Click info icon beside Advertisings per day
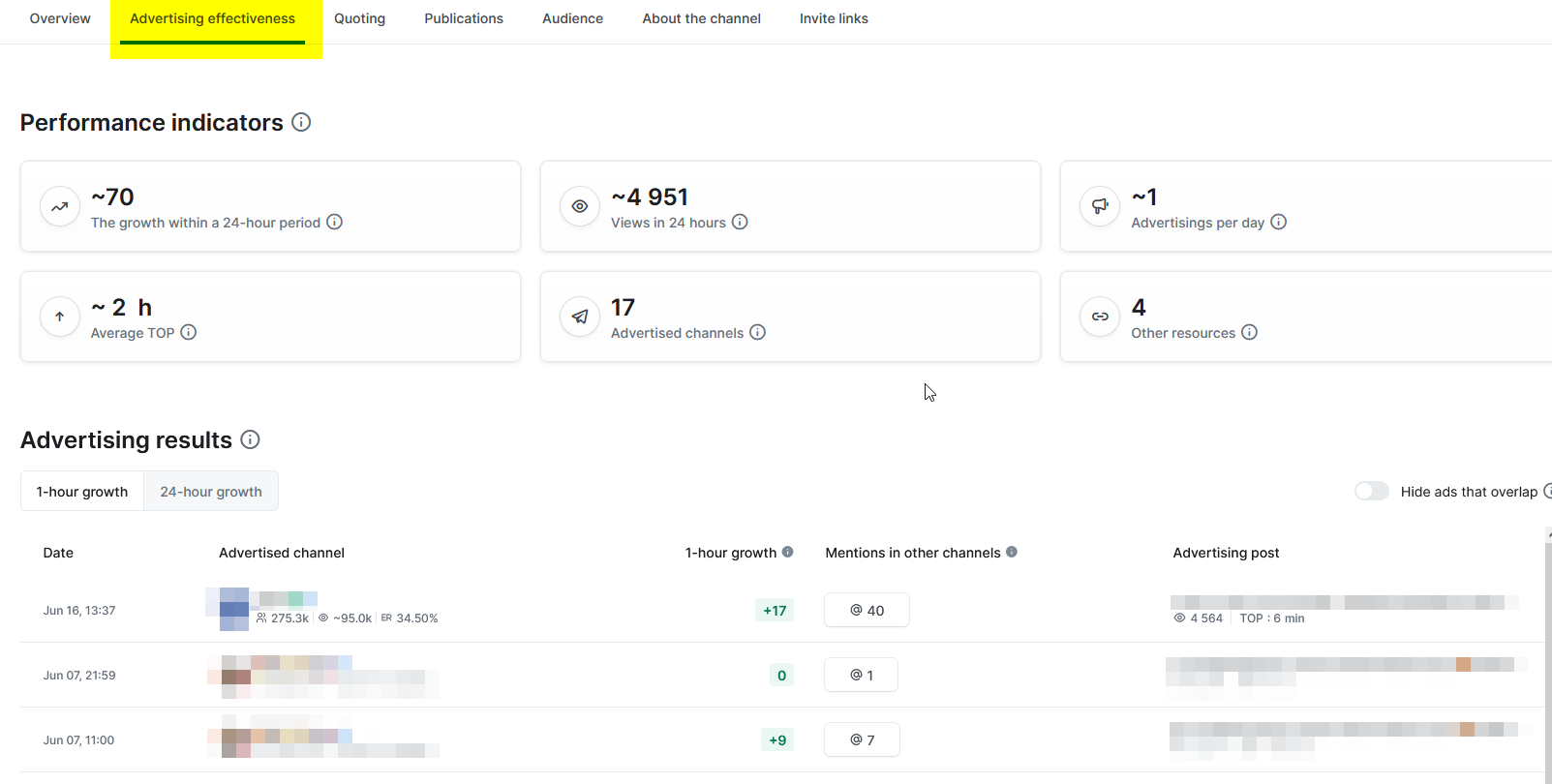Image resolution: width=1552 pixels, height=784 pixels. click(1278, 222)
